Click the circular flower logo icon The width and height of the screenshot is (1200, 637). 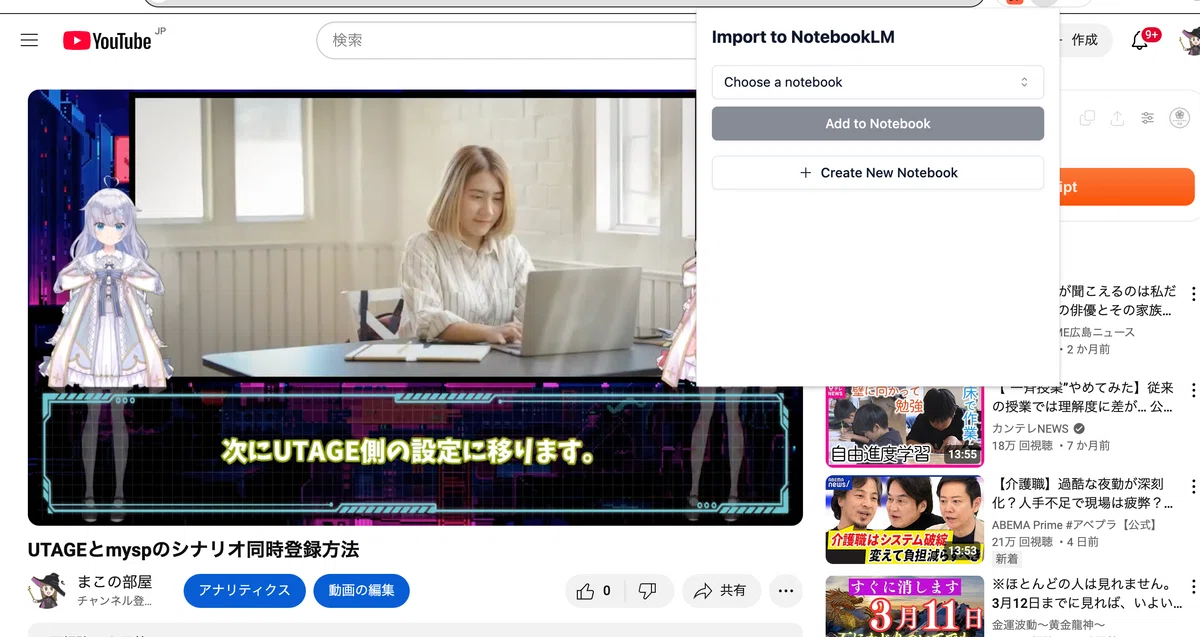tap(1178, 118)
